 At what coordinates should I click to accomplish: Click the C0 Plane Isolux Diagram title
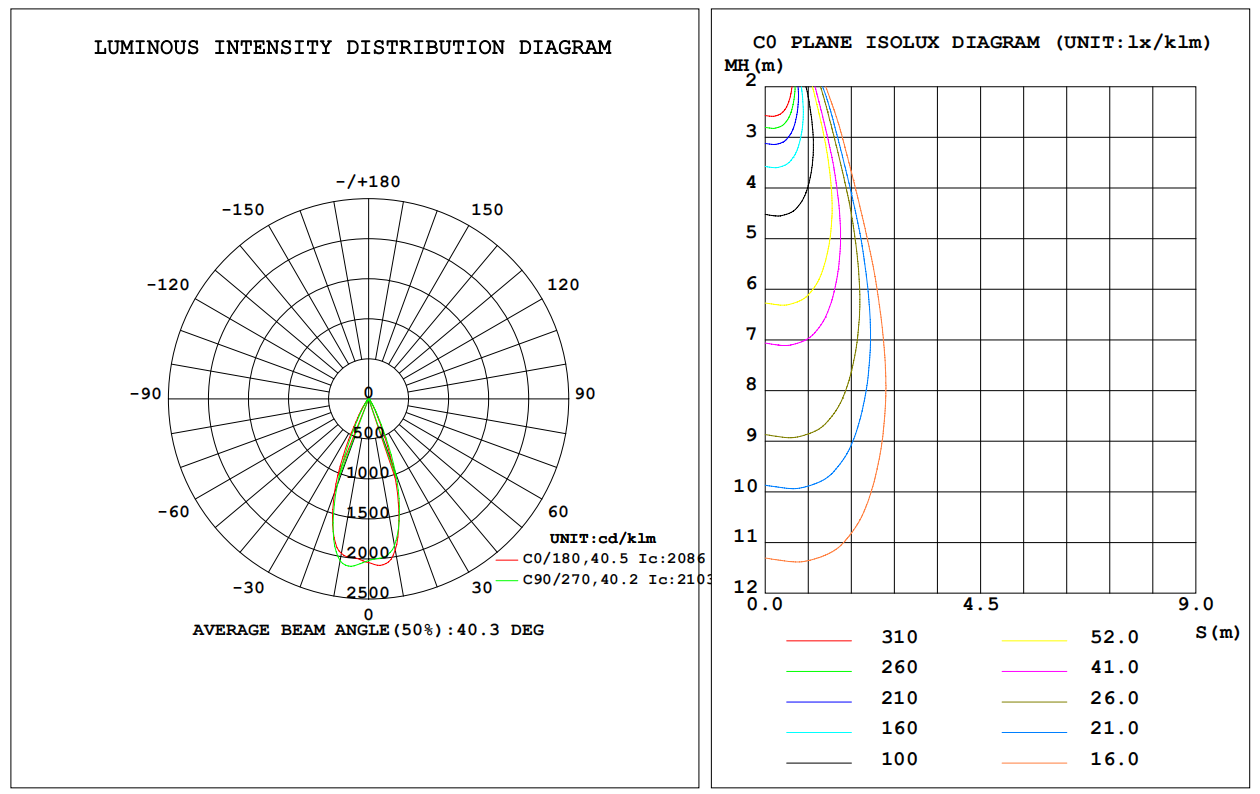coord(981,42)
